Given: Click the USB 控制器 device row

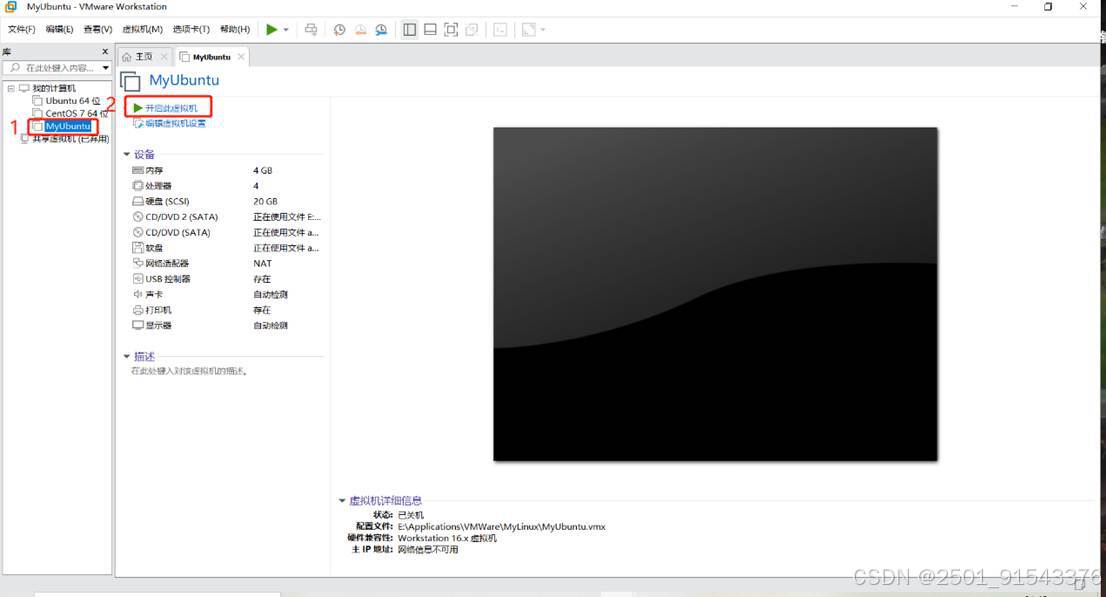Looking at the screenshot, I should pyautogui.click(x=226, y=279).
